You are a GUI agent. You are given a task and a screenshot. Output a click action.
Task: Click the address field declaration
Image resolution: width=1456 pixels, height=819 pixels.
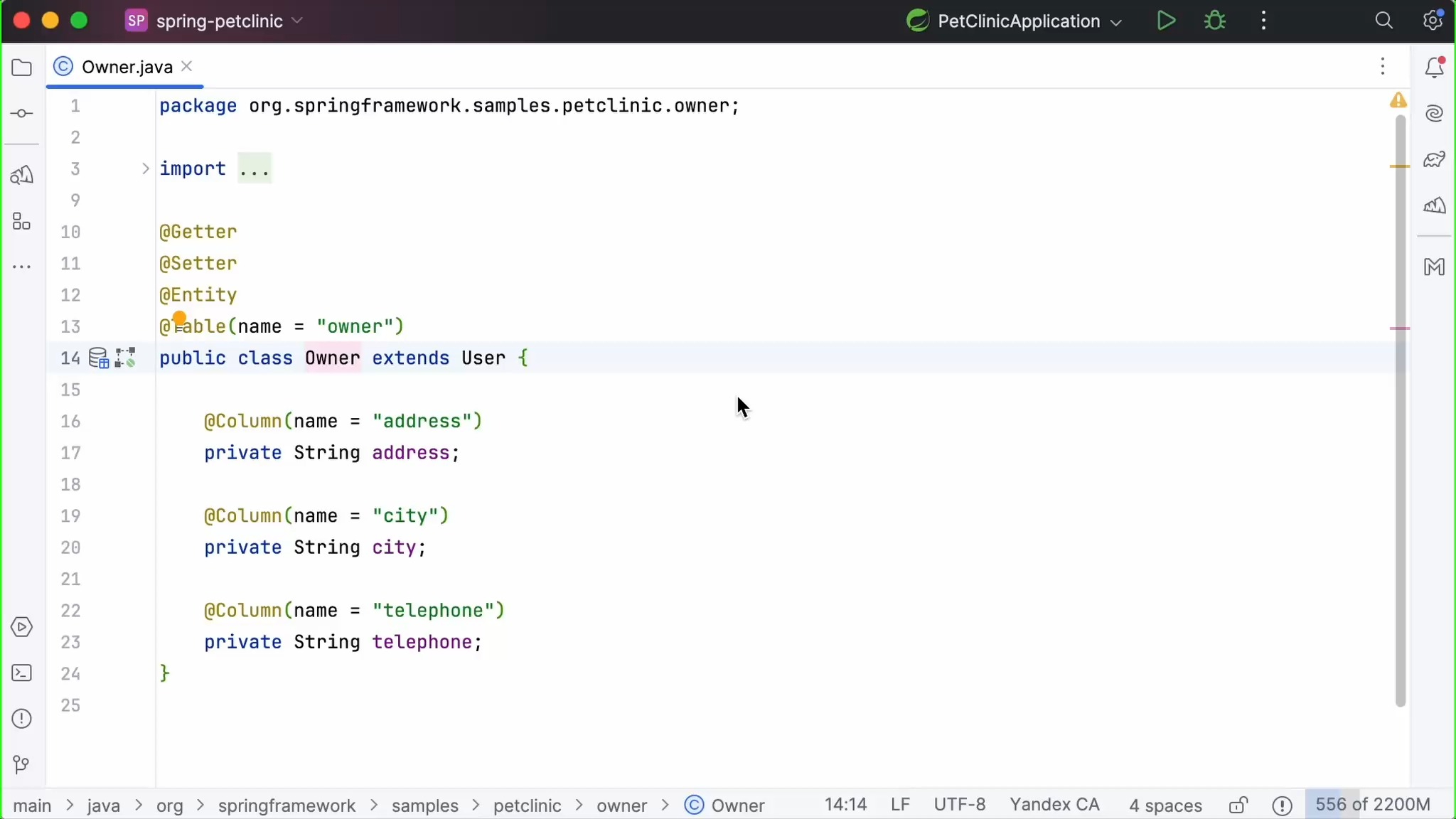click(x=332, y=453)
